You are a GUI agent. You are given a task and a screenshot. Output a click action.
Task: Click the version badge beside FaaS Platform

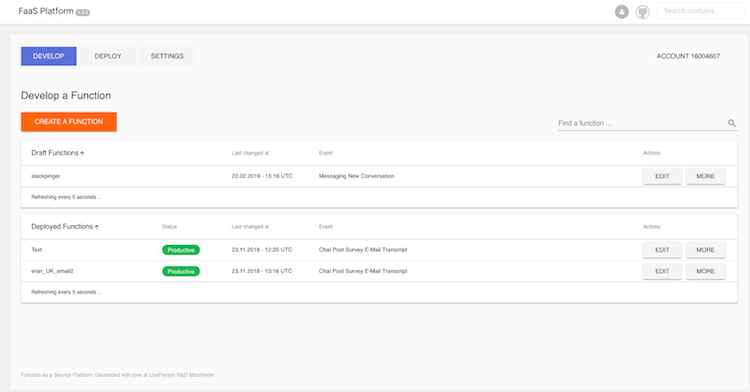coord(83,12)
